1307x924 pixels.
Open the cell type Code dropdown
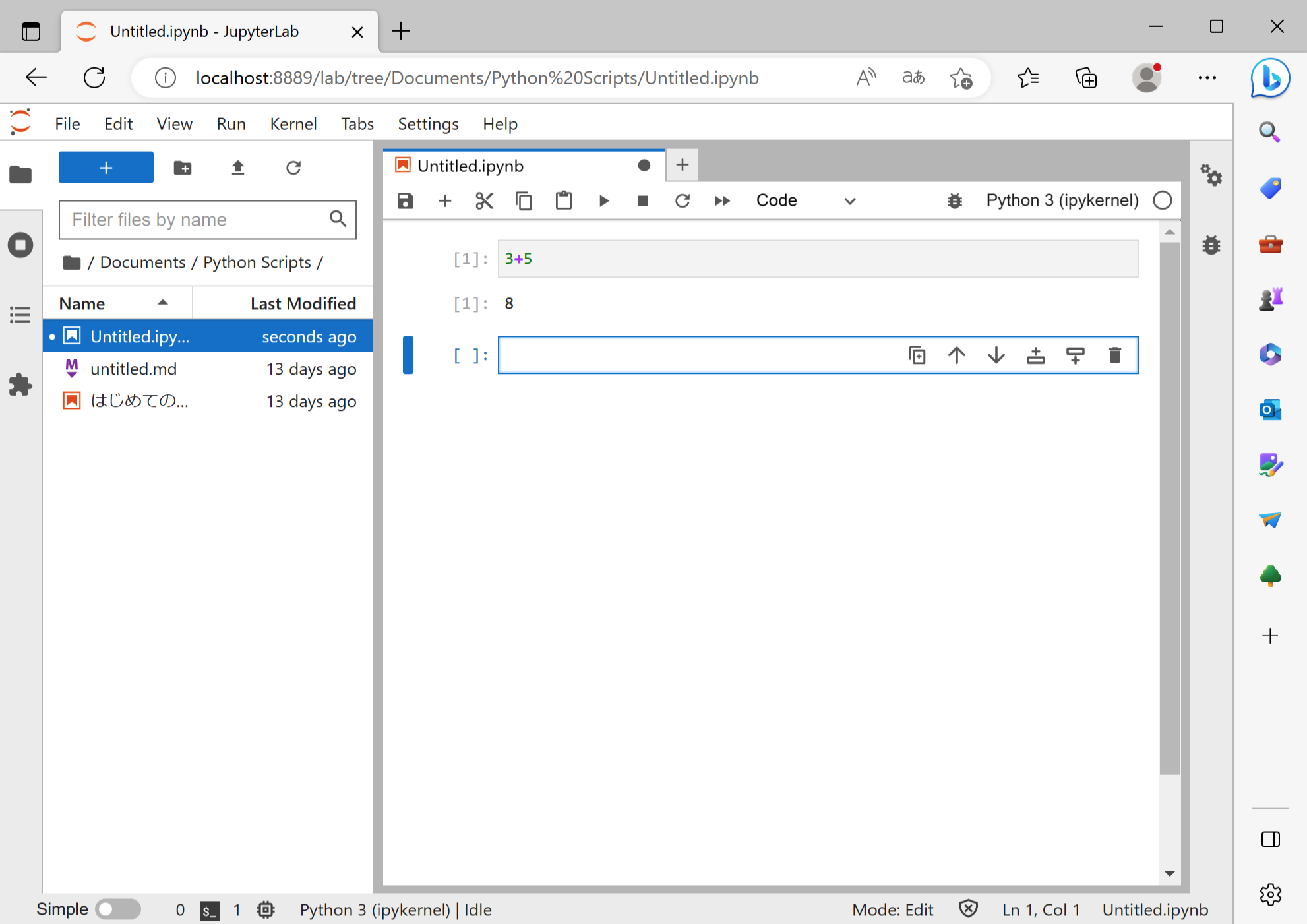point(805,200)
